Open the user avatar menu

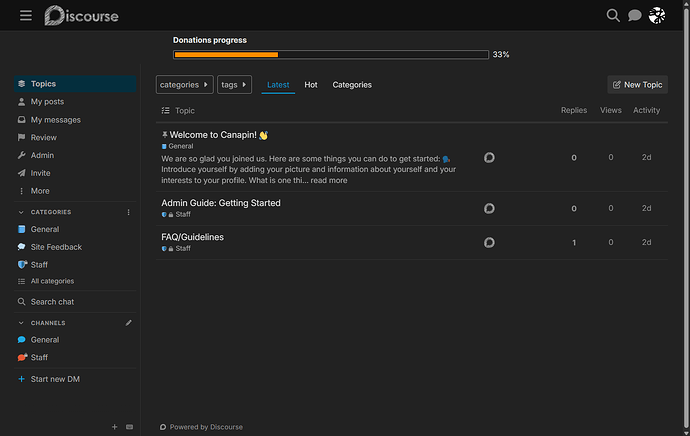(x=657, y=15)
